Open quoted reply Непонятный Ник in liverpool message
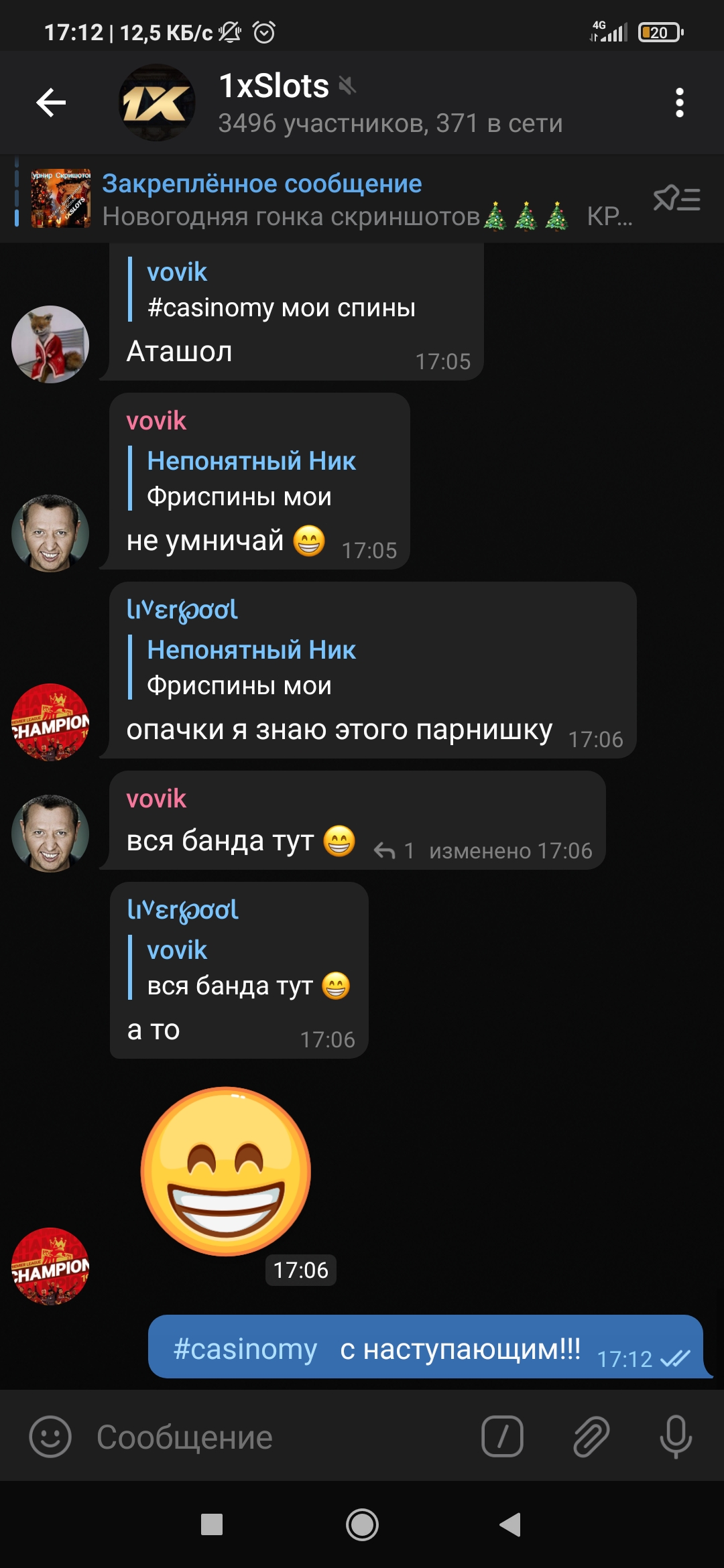The image size is (724, 1568). (x=251, y=667)
